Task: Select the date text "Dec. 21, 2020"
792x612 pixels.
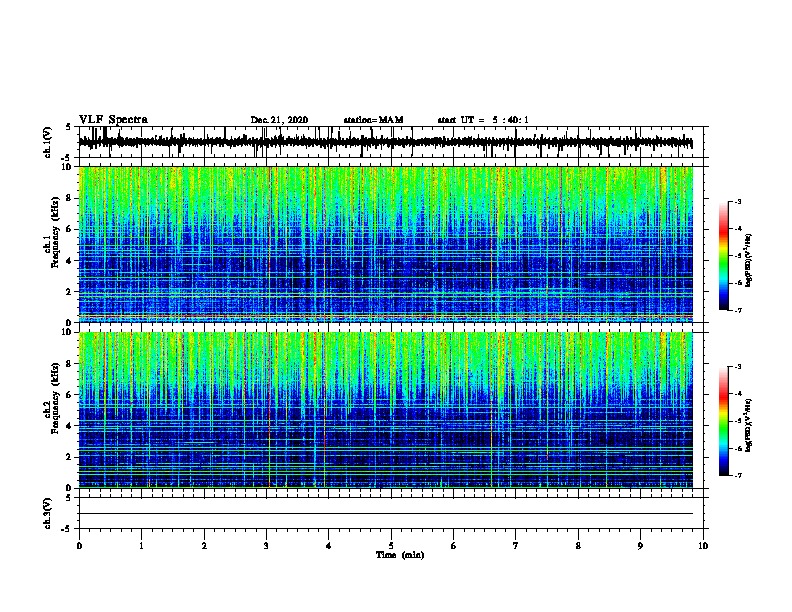Action: pyautogui.click(x=279, y=120)
